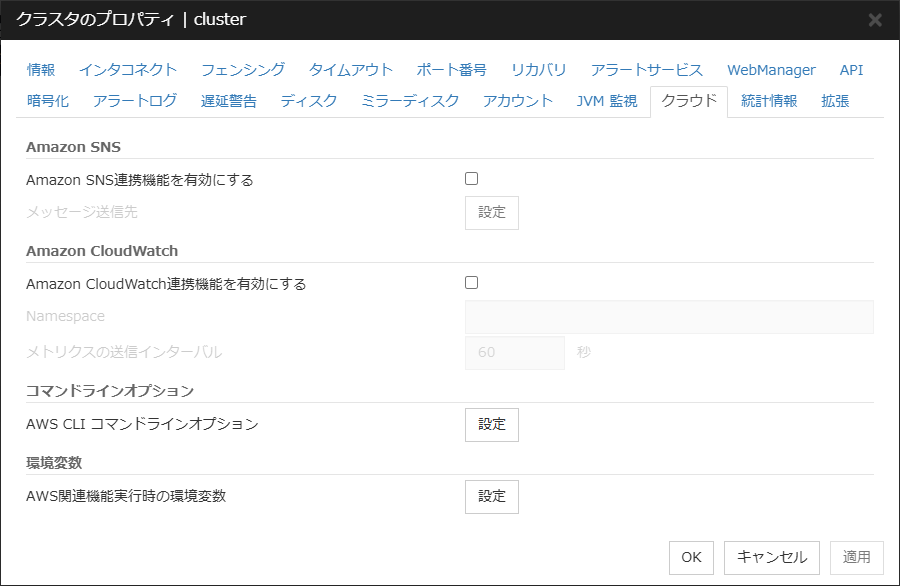
Task: Open the アラートサービス tab
Action: [x=647, y=70]
